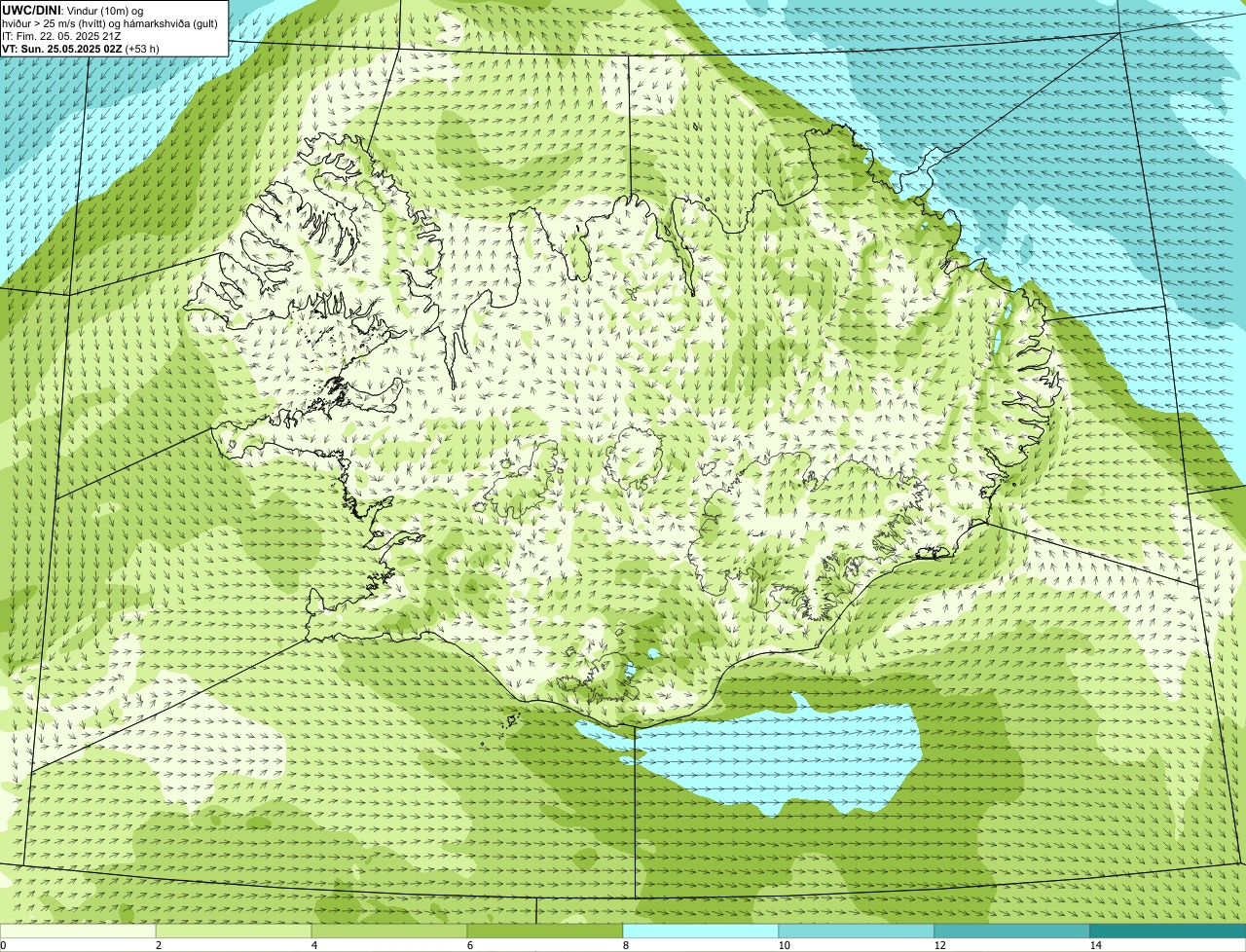
Task: Click the teal 12–14 m/s legend swatch
Action: point(1012,931)
